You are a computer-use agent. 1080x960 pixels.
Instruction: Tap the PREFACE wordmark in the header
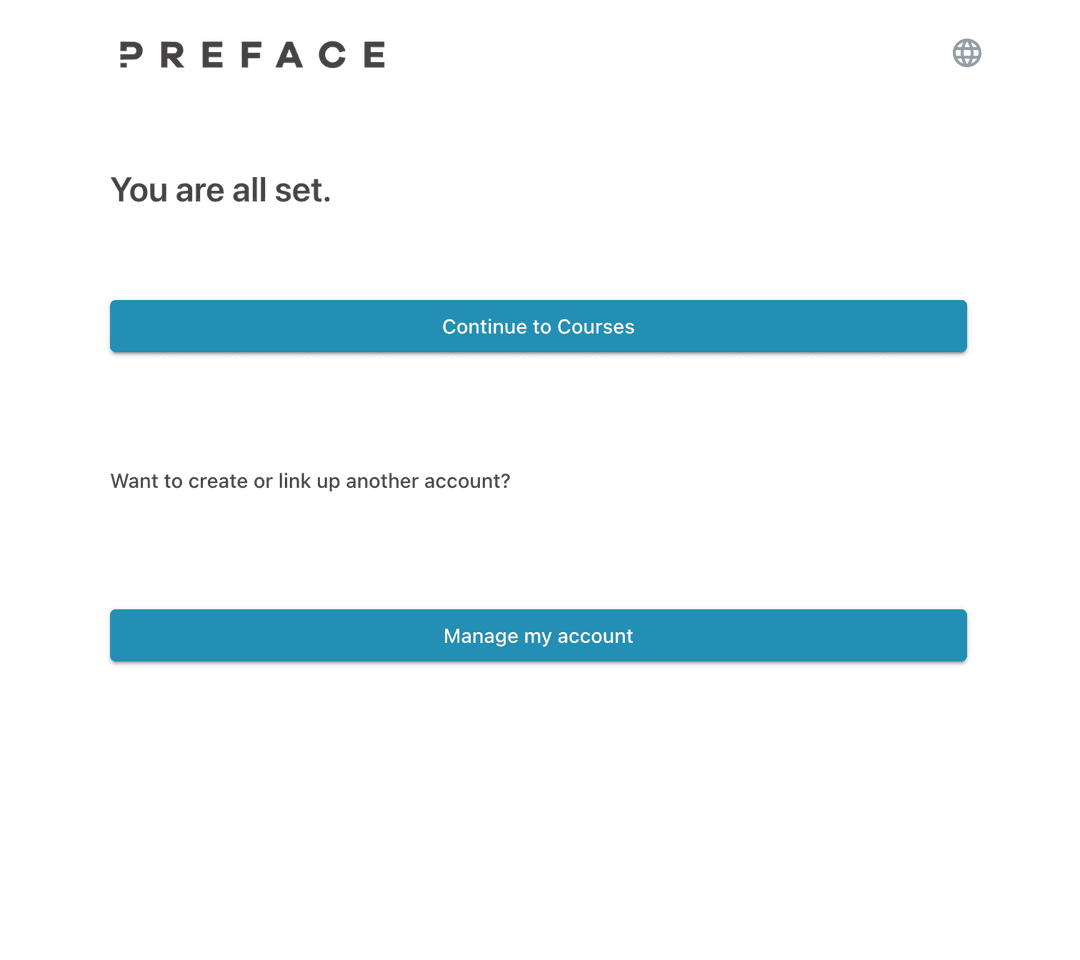[x=252, y=55]
